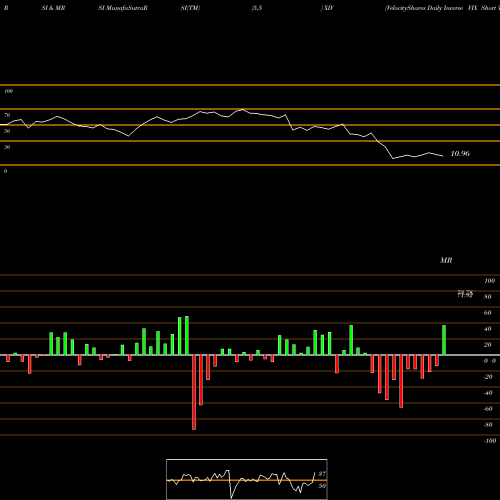Click the mini RSI overview chart thumbnail
500x500 pixels.
[x=247, y=479]
